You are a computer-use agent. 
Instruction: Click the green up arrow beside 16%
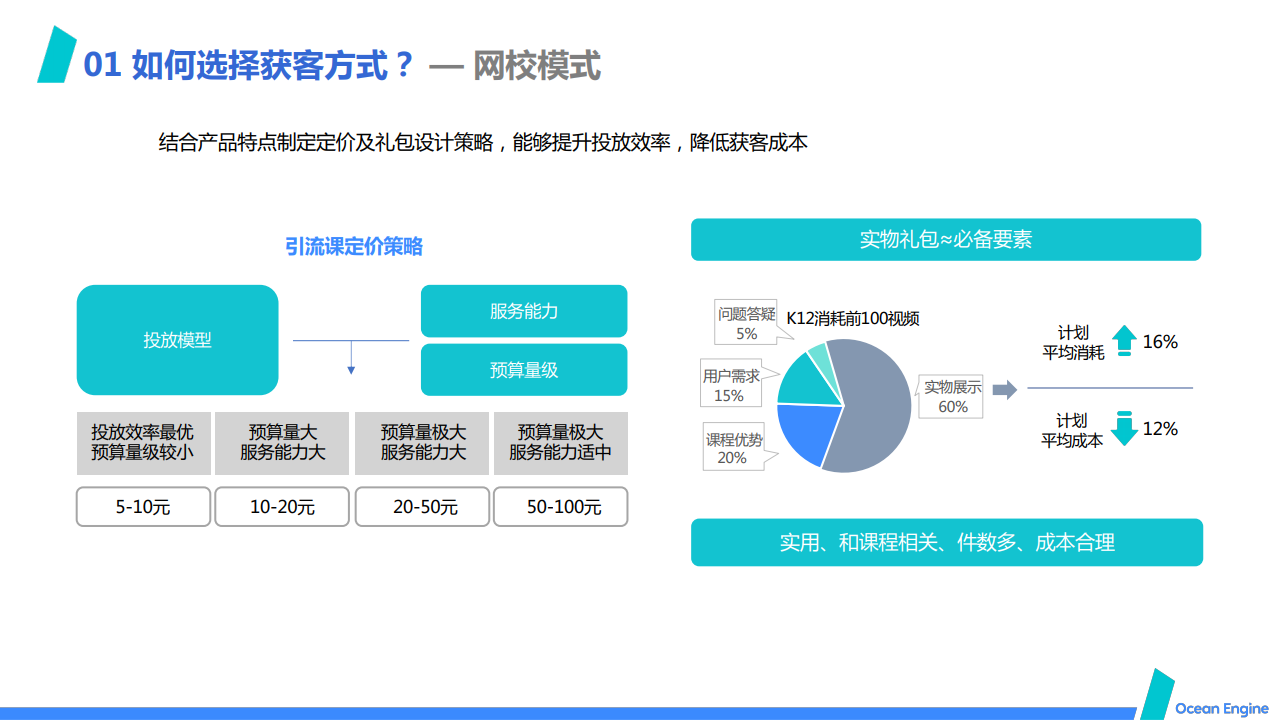1123,340
